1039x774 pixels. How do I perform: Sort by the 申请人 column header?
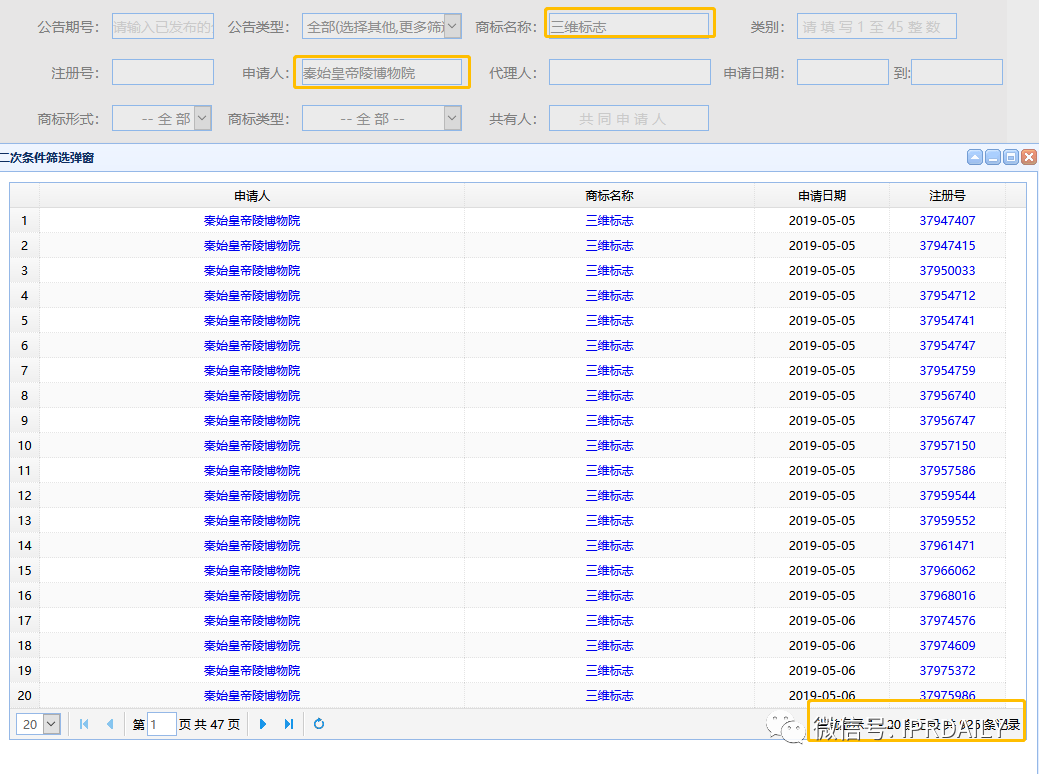[x=252, y=195]
